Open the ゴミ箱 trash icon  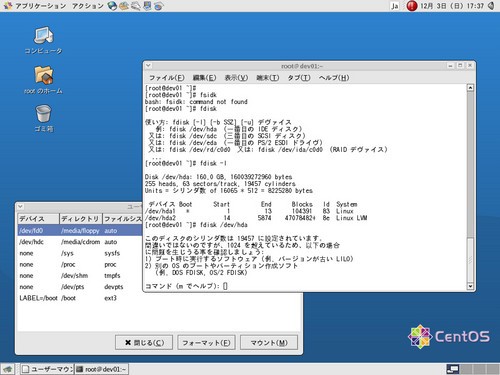pos(43,118)
